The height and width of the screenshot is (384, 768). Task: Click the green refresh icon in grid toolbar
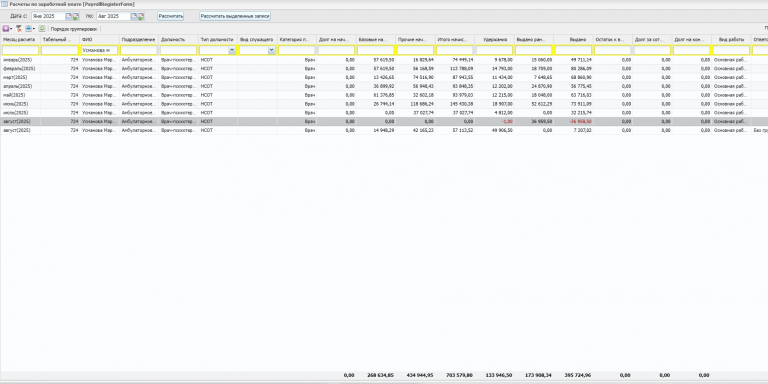click(x=42, y=29)
